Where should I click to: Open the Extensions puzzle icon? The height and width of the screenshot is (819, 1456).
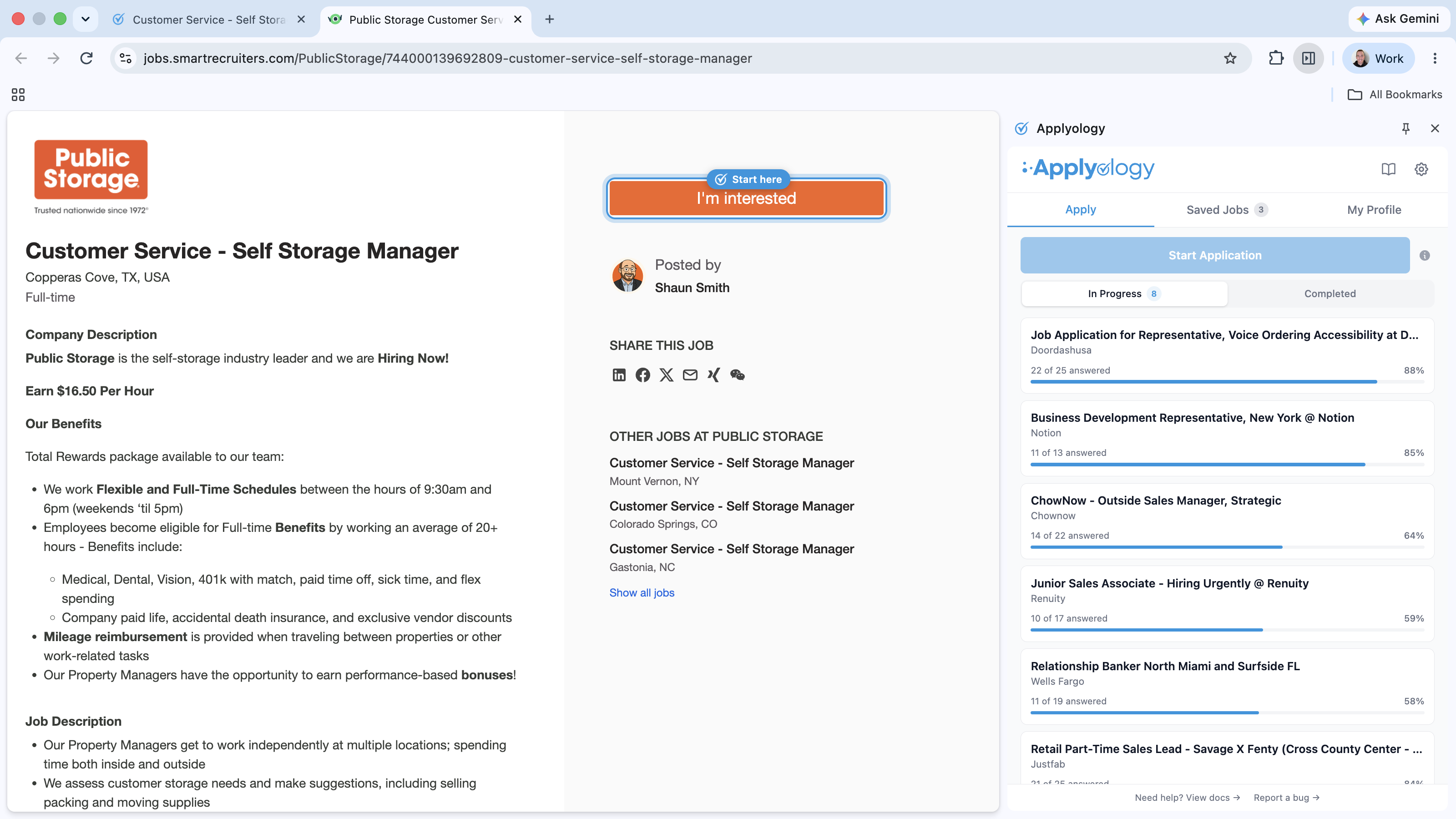click(1276, 58)
